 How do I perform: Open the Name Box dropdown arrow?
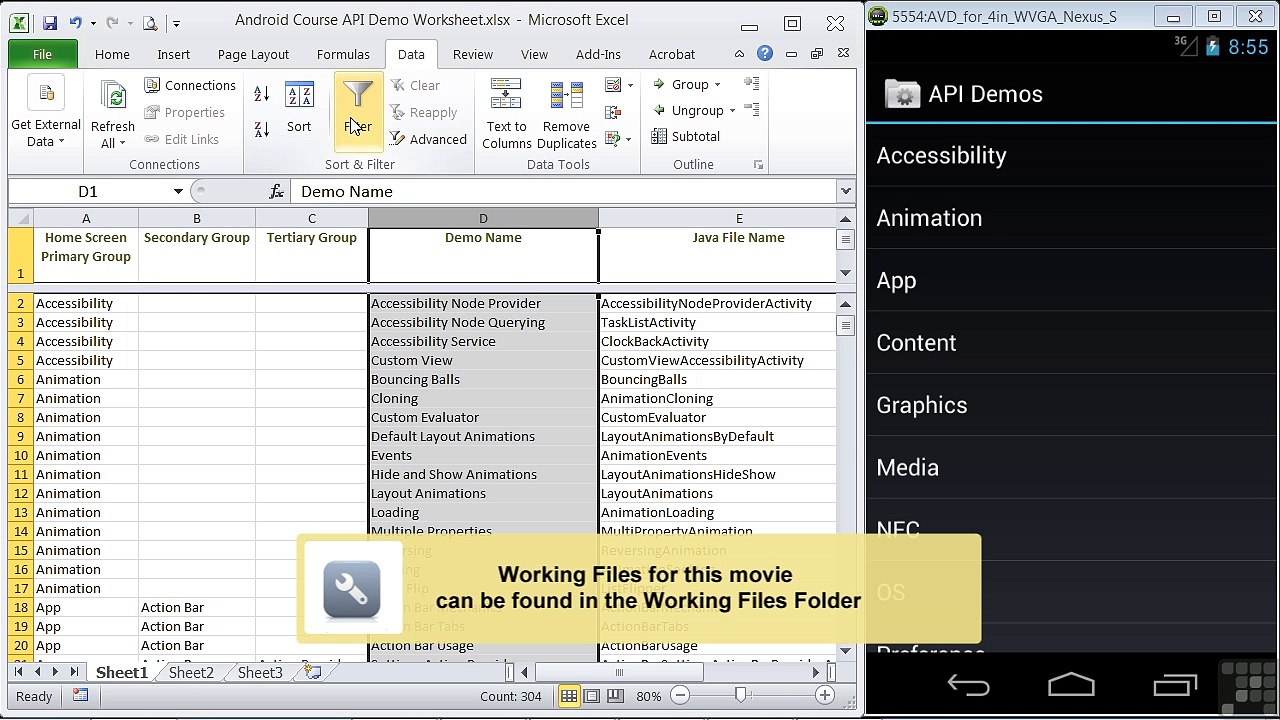click(178, 191)
